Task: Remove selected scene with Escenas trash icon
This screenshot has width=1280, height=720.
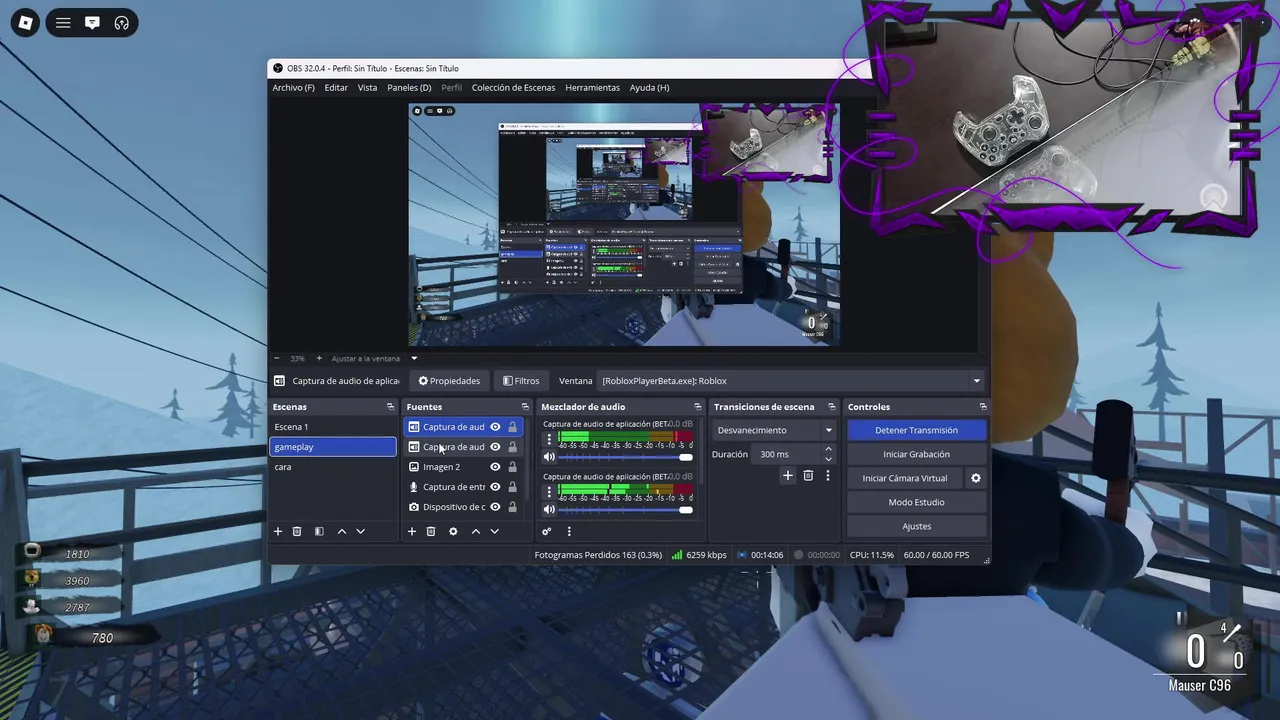Action: coord(297,531)
